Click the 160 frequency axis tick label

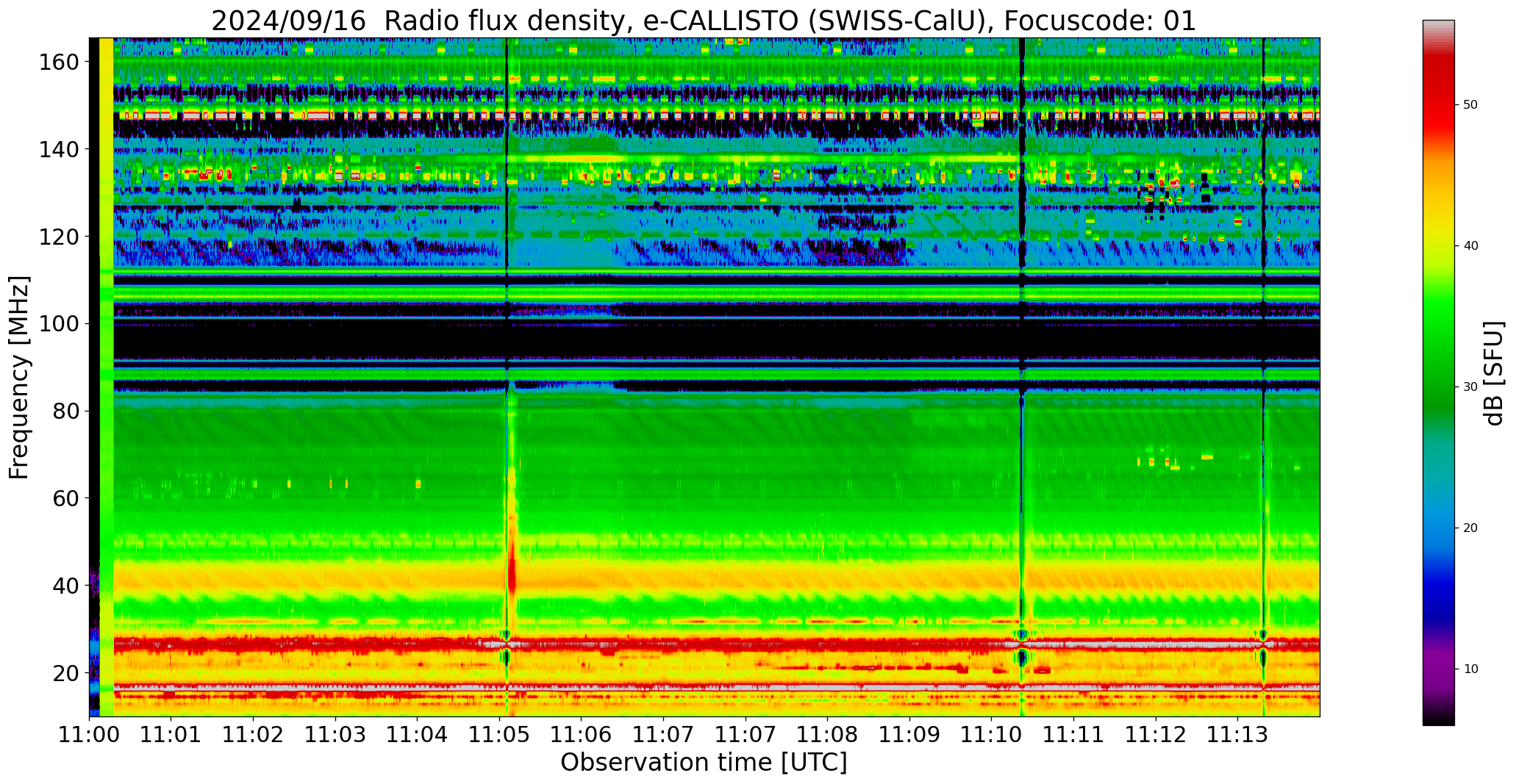(58, 62)
